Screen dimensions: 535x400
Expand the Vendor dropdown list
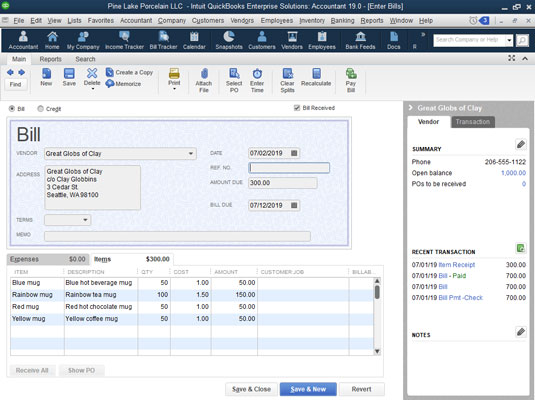click(x=191, y=154)
